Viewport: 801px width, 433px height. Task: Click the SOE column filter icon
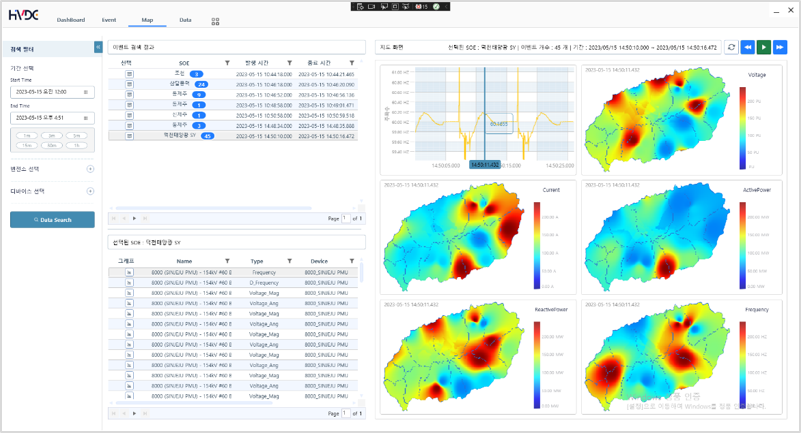coord(227,63)
